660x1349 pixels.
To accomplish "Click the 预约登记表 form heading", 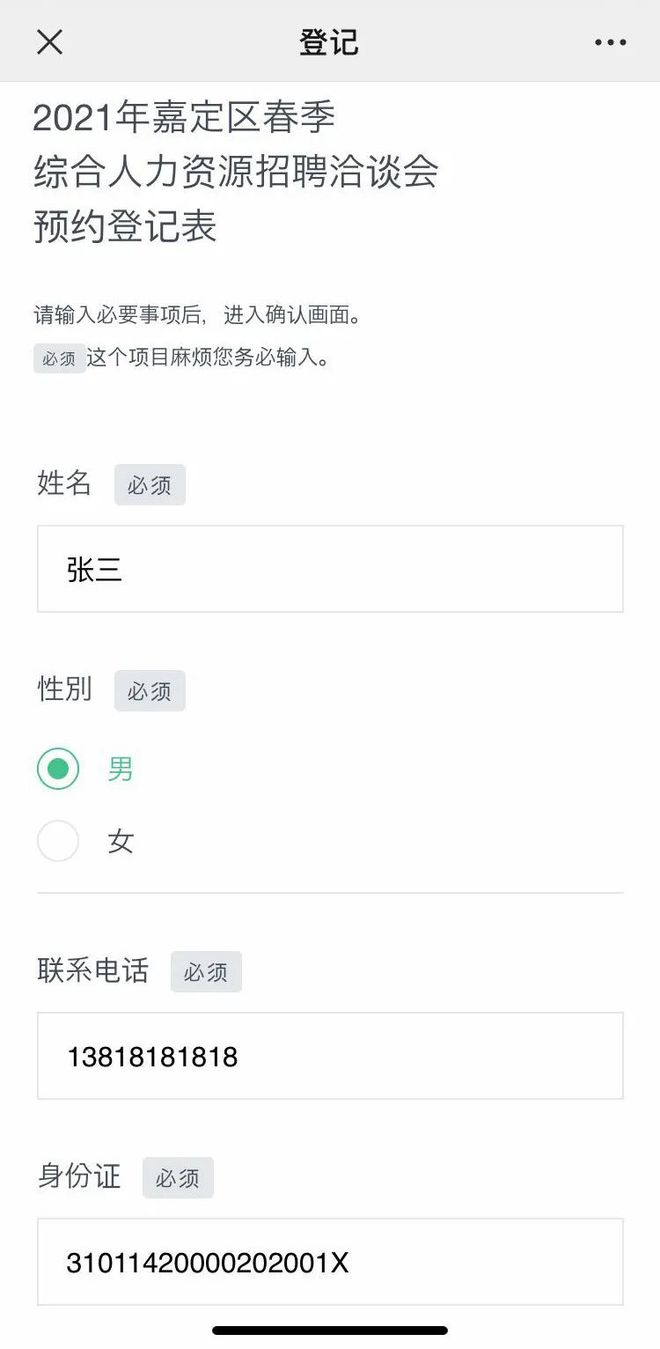I will click(x=125, y=227).
